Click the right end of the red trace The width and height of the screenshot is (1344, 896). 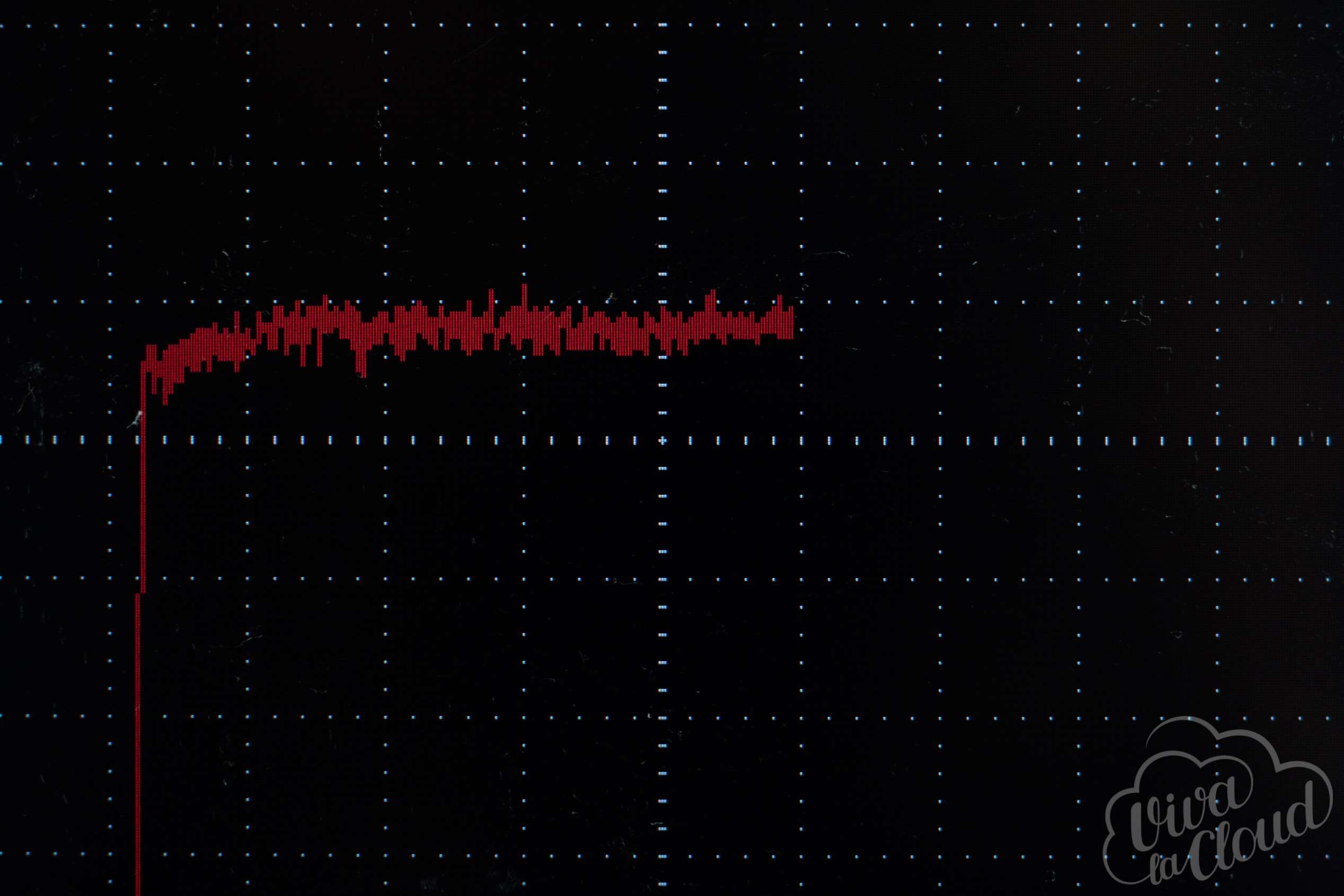791,323
